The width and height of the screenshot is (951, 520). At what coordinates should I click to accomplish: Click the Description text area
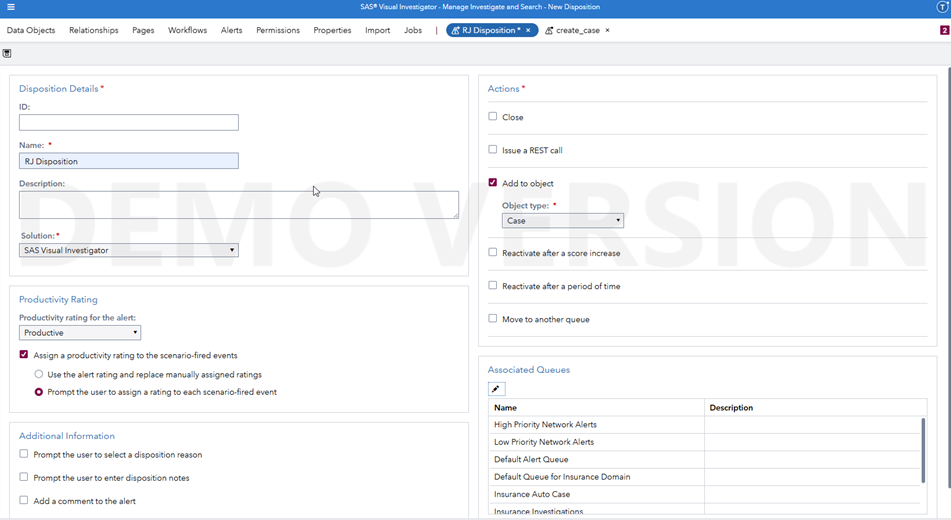(239, 204)
